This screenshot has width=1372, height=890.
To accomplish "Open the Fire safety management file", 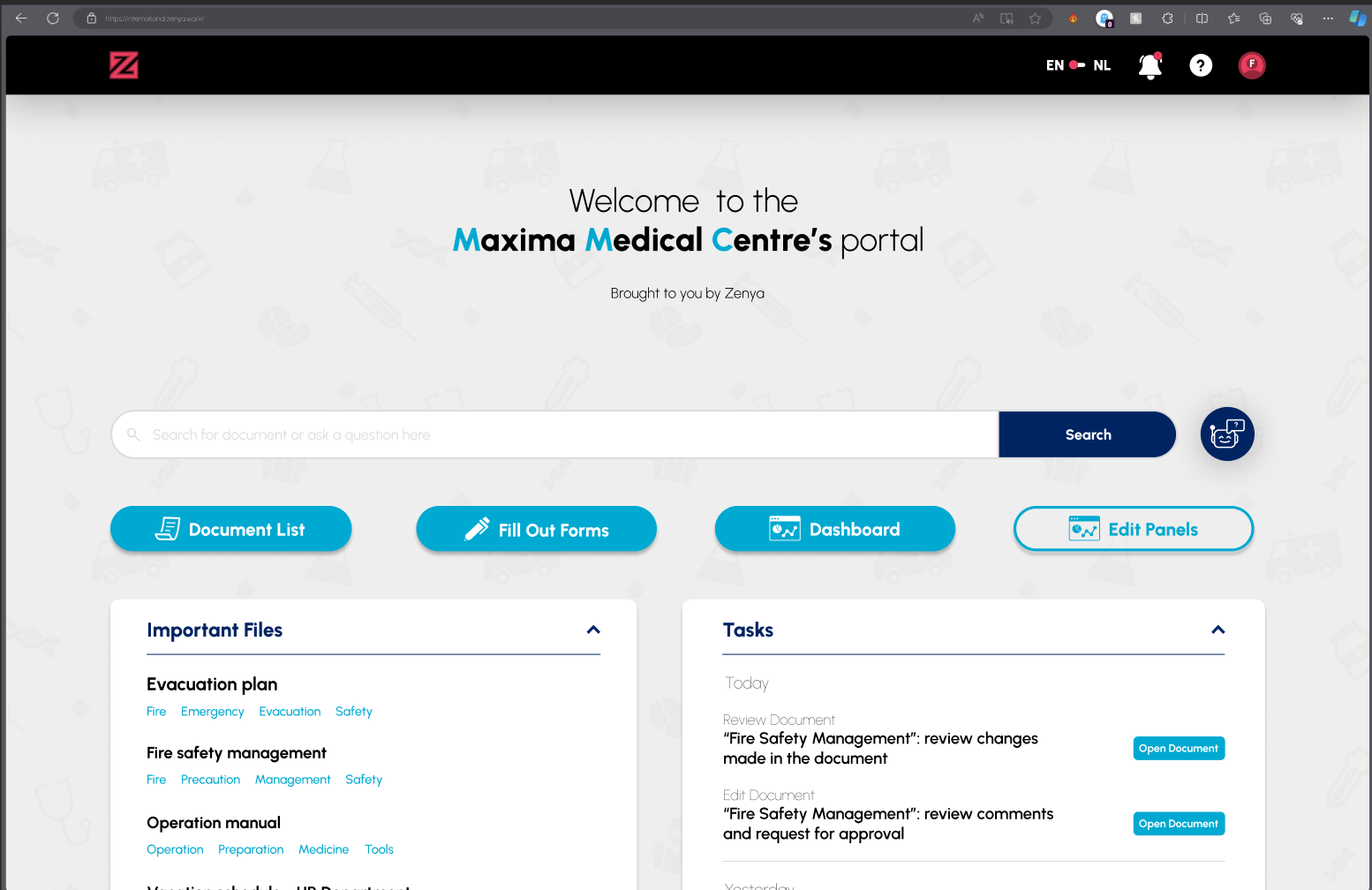I will click(237, 752).
